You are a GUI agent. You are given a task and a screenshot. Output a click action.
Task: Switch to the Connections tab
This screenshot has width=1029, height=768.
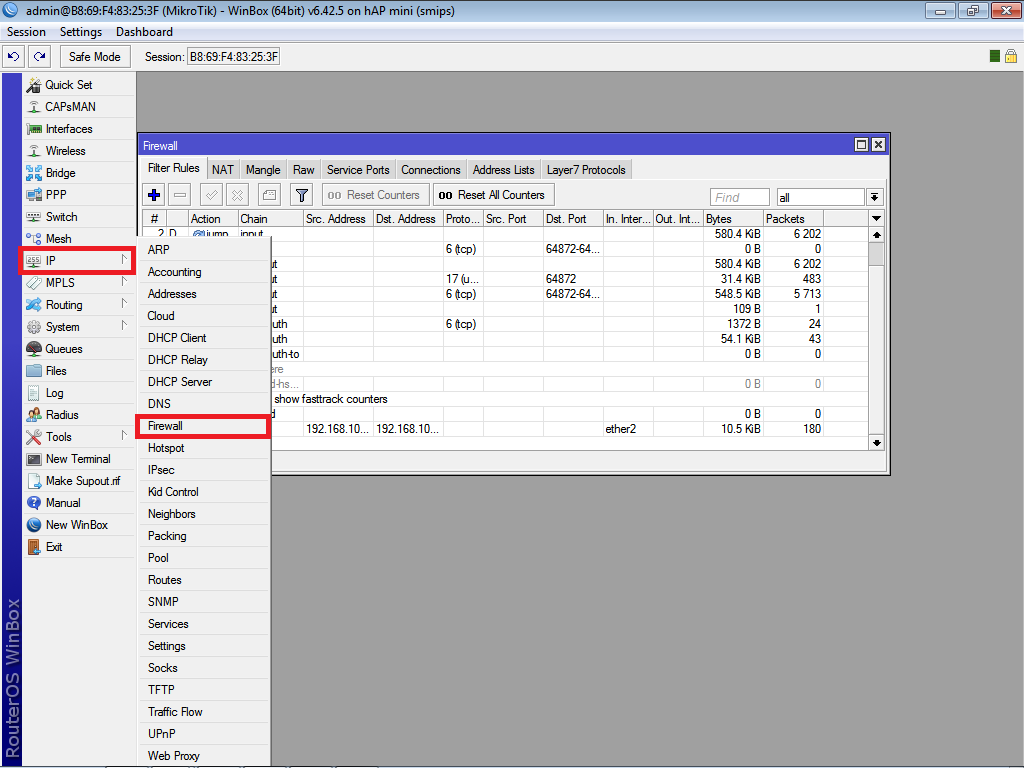(x=431, y=169)
